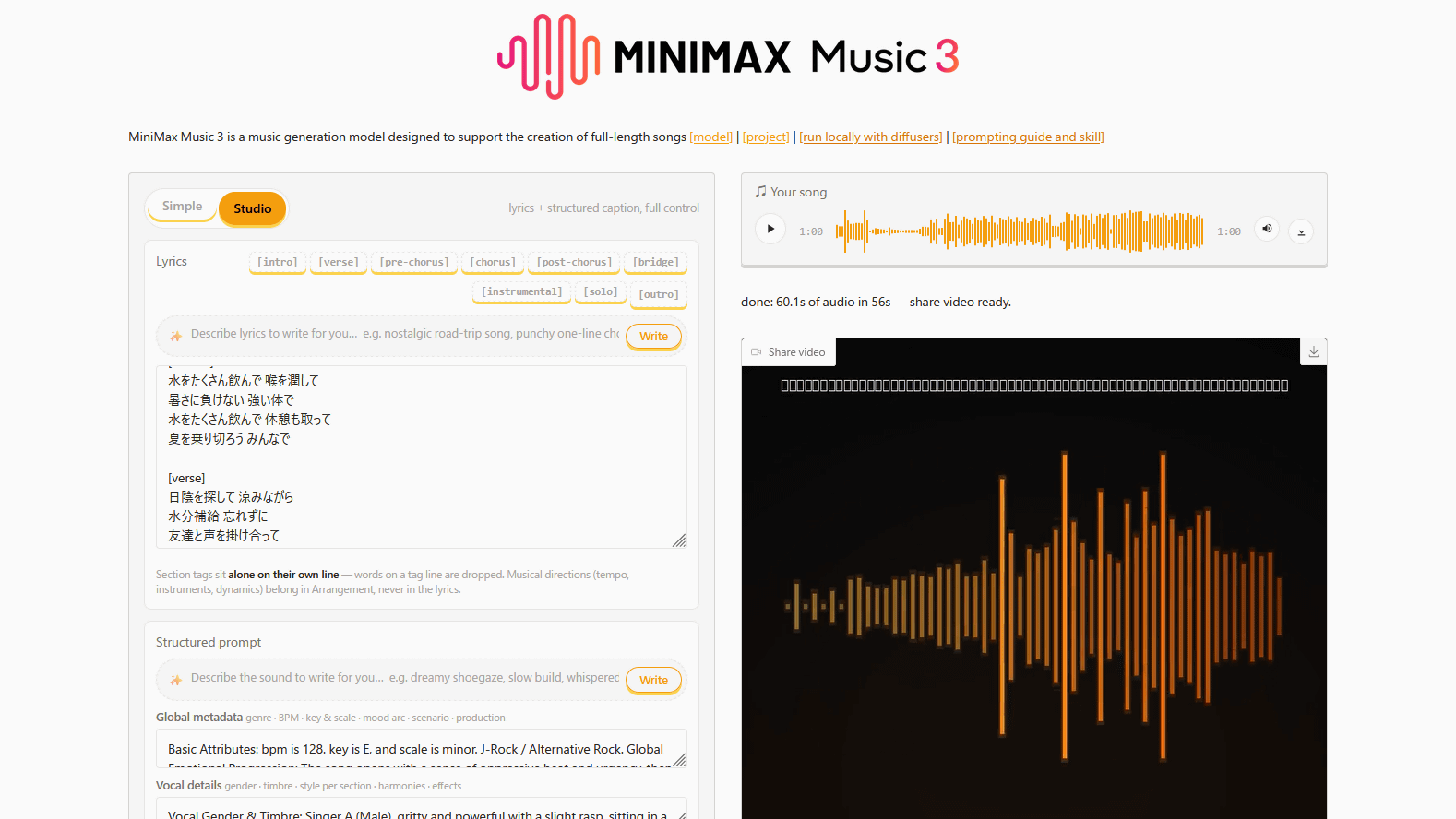Click the 'Global metadata' label
Viewport: 1456px width, 819px height.
coord(199,717)
